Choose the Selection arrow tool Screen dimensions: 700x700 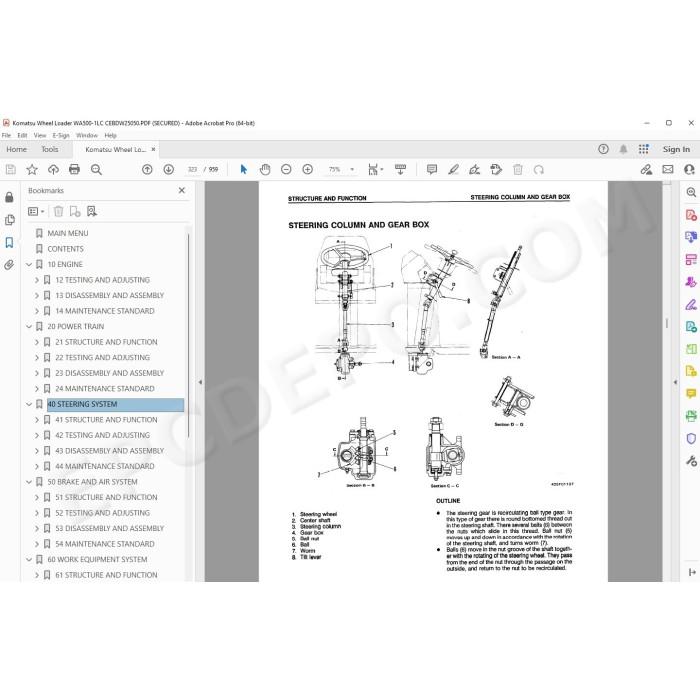[243, 170]
